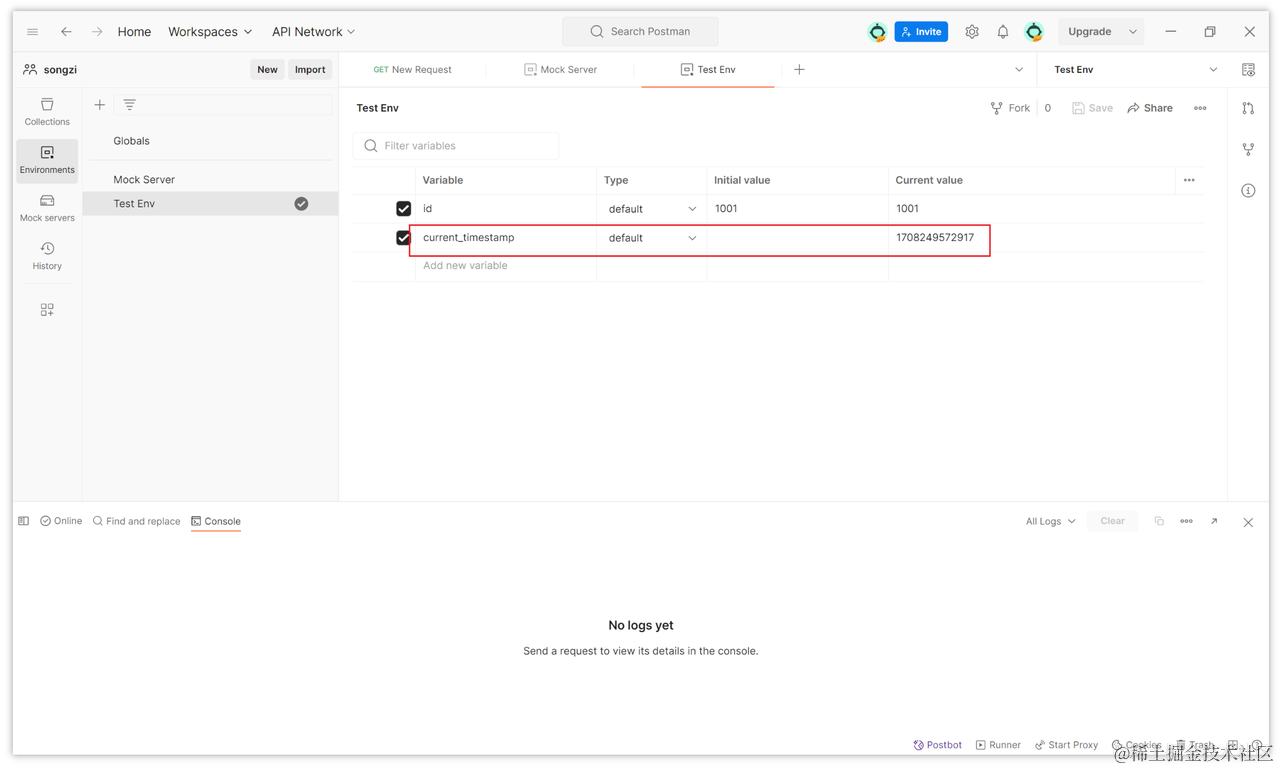Open Postbot assistant
This screenshot has width=1280, height=770.
coord(937,745)
